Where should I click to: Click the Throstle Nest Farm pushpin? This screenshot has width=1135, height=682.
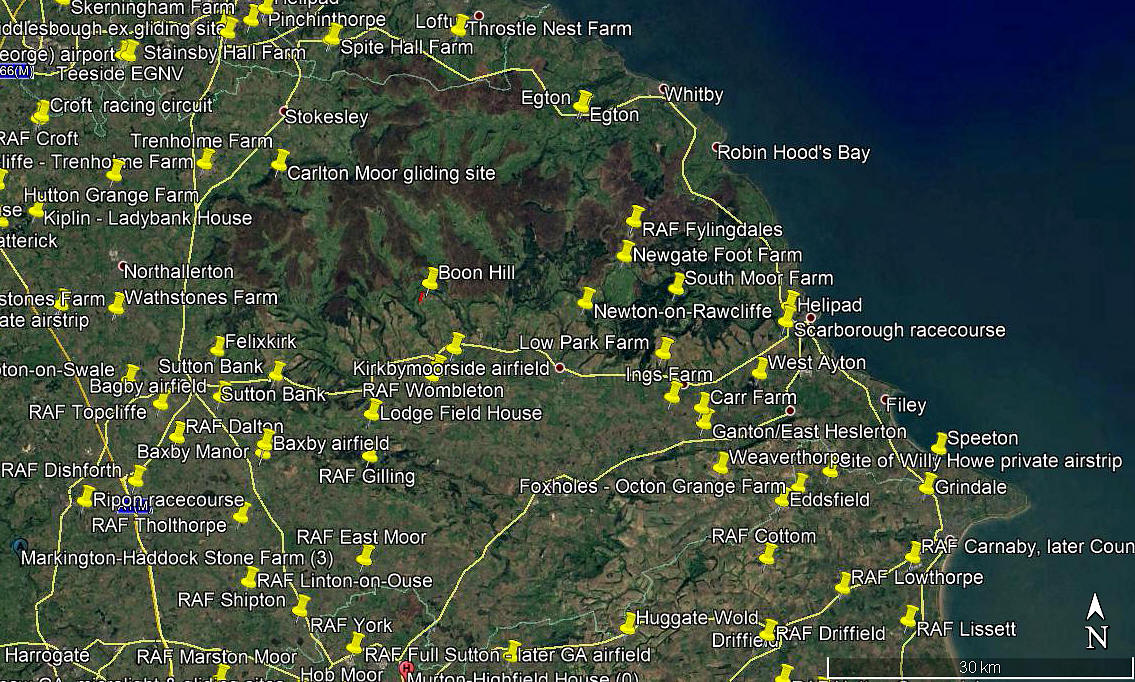click(458, 25)
